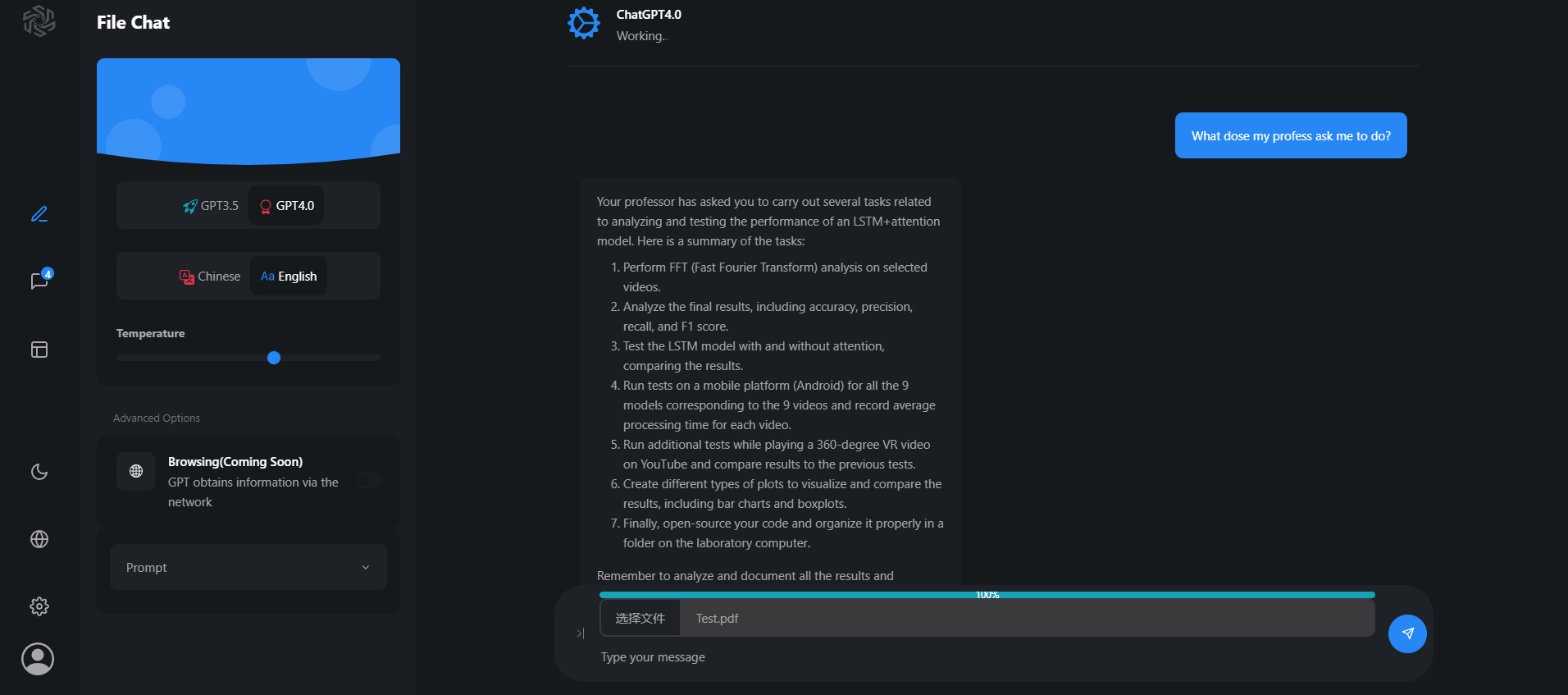Open the chat messages icon with badge 4
The width and height of the screenshot is (1568, 695).
39,281
